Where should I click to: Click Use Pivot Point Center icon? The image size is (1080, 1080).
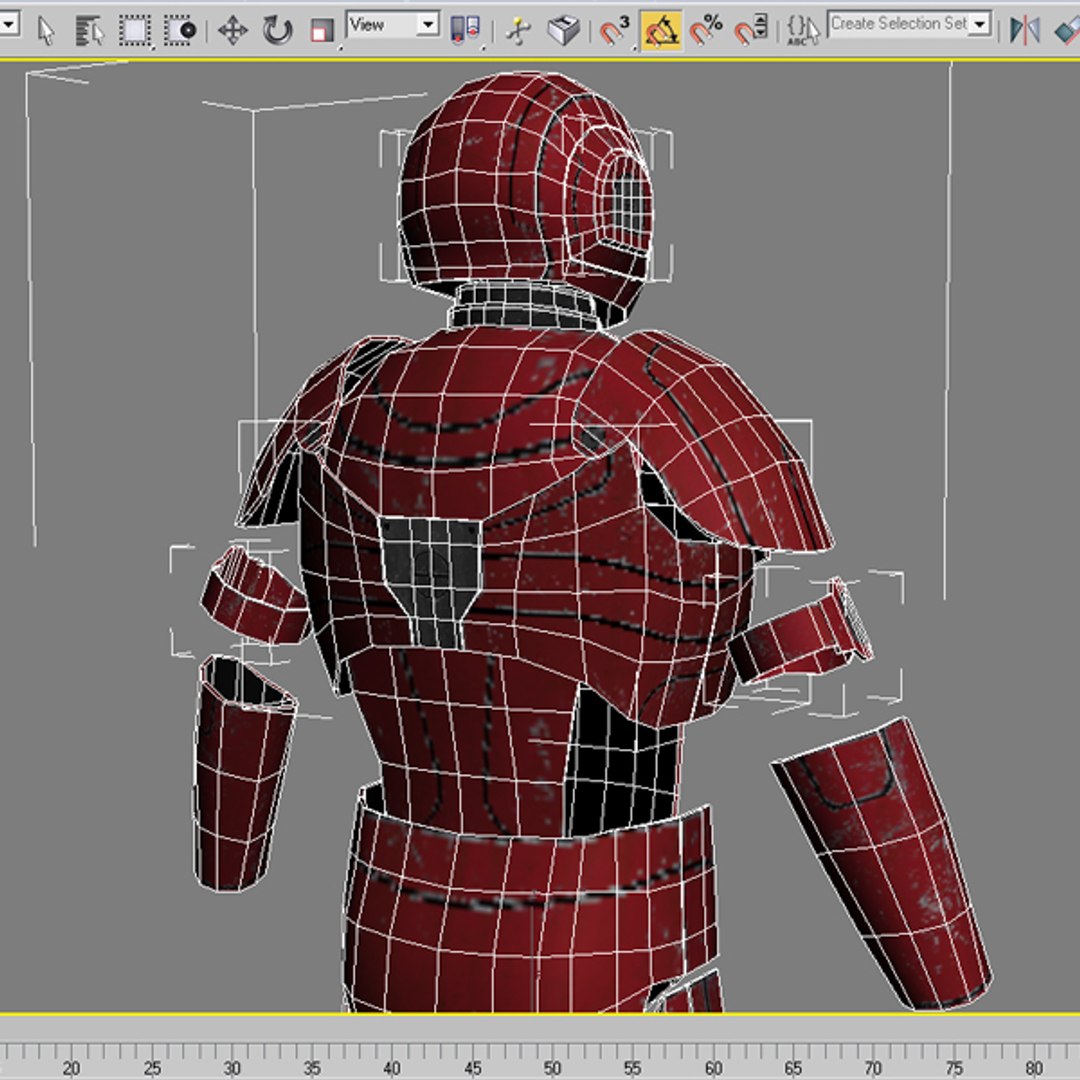pos(466,31)
